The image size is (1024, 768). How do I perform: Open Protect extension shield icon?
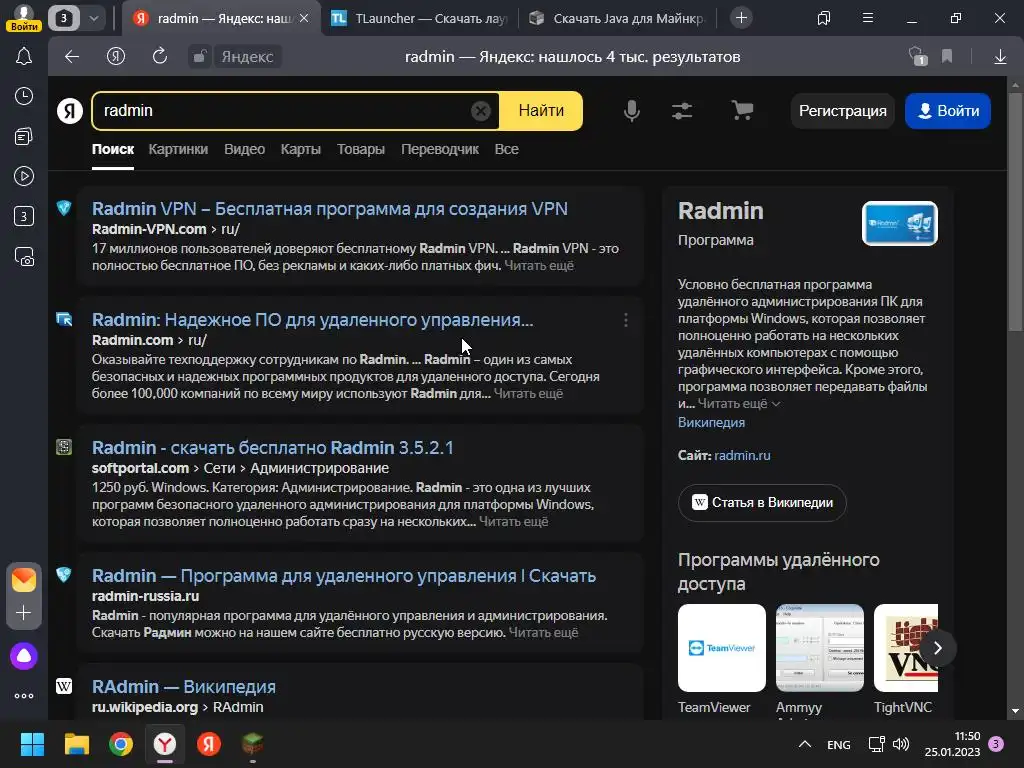pos(918,57)
